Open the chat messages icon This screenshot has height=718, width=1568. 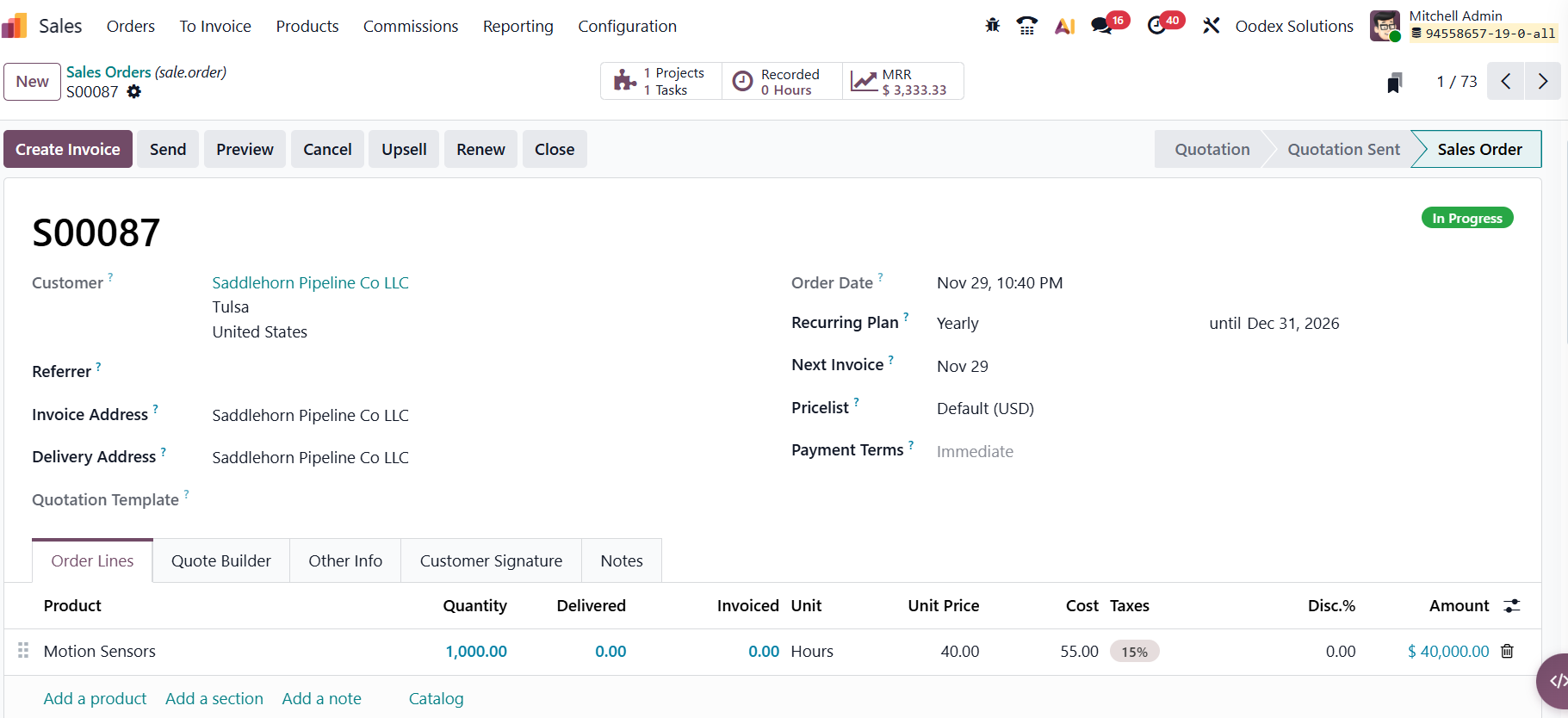pos(1101,26)
